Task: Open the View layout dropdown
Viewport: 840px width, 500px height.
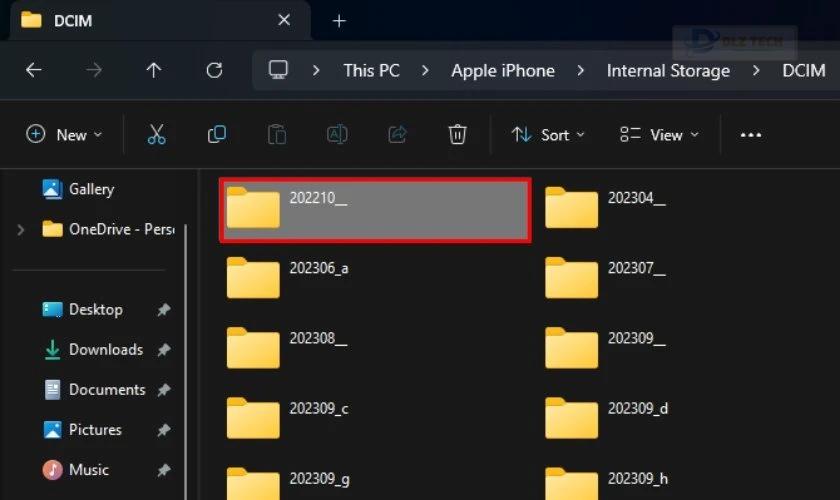Action: [x=659, y=135]
